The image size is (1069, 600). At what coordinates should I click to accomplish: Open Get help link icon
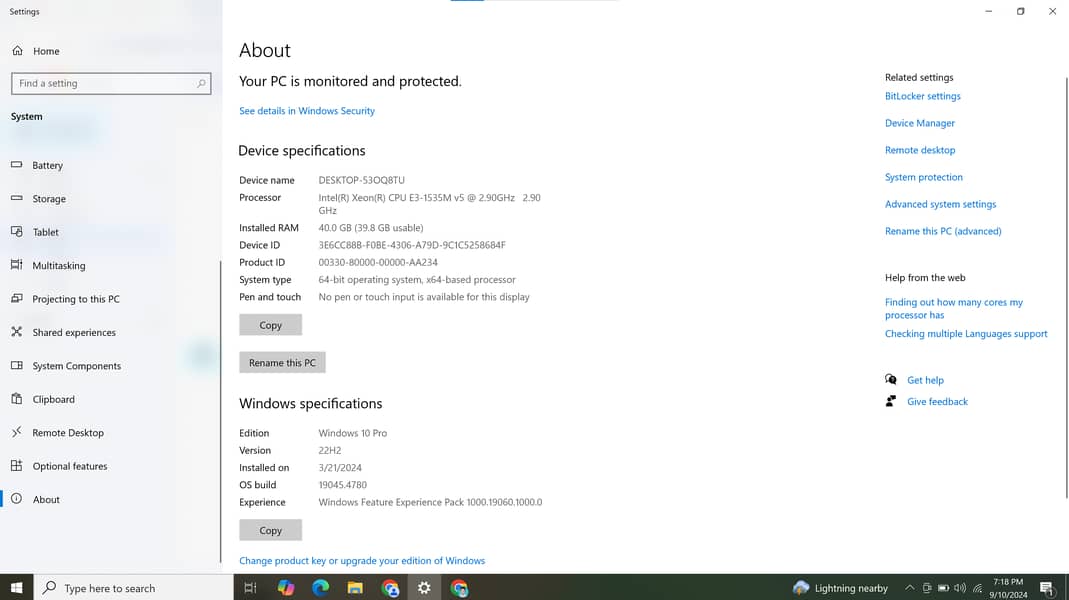tap(891, 380)
